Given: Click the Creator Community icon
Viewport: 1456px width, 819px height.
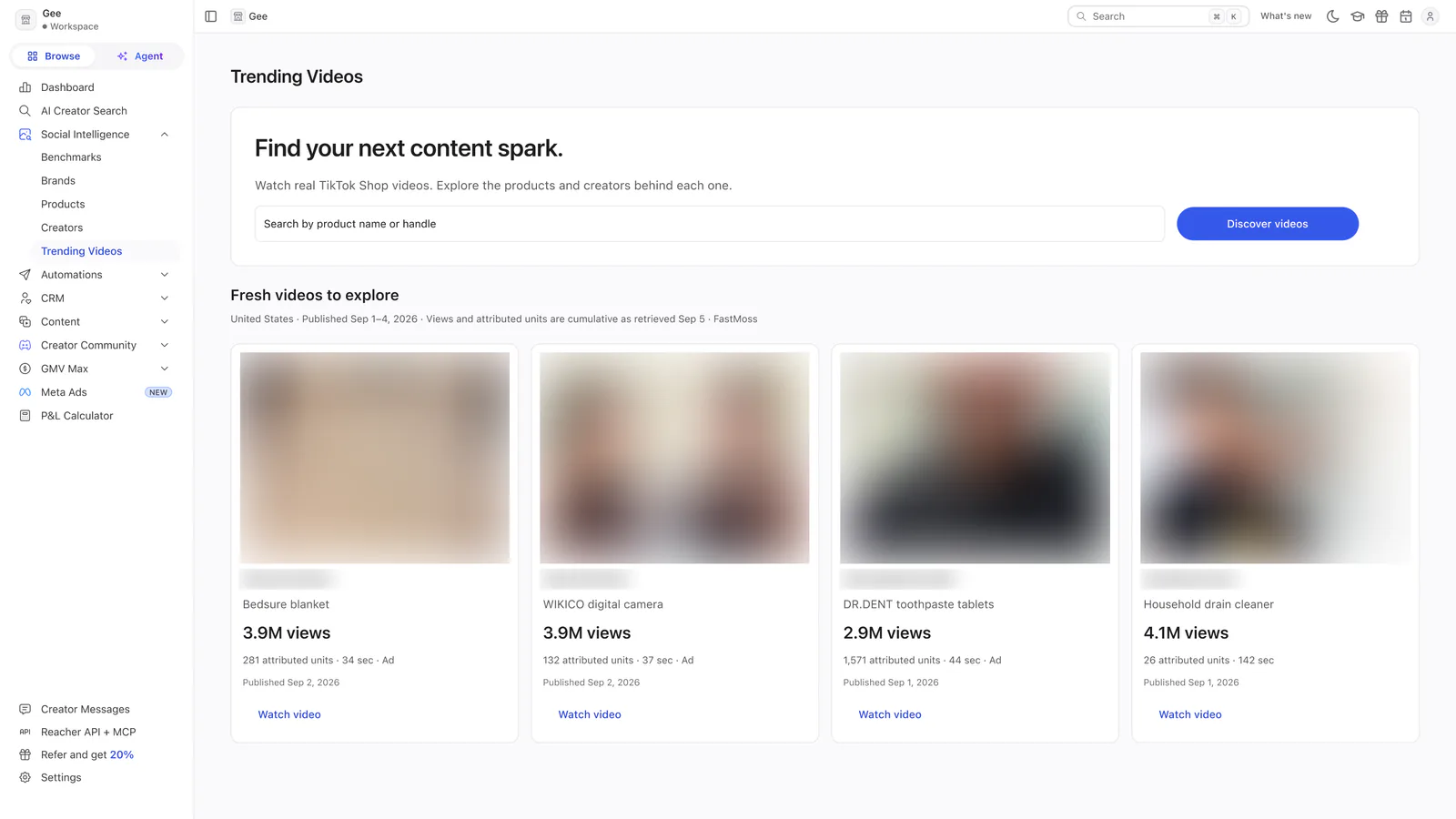Looking at the screenshot, I should (x=25, y=346).
